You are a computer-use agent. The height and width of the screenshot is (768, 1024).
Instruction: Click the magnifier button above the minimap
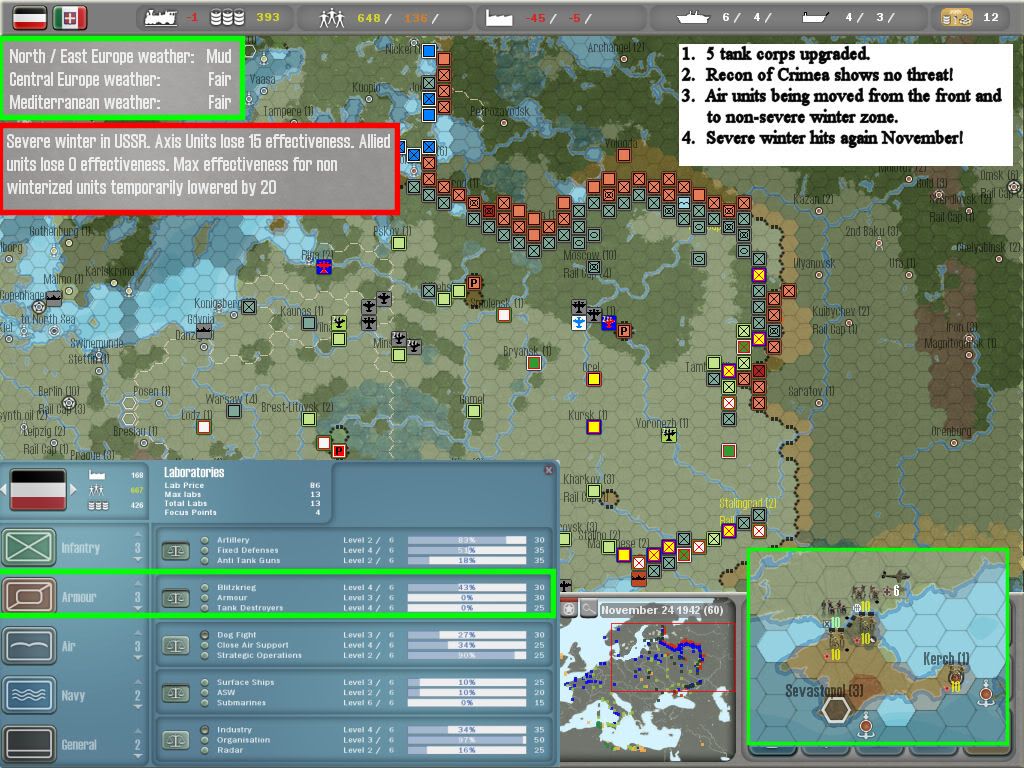589,608
